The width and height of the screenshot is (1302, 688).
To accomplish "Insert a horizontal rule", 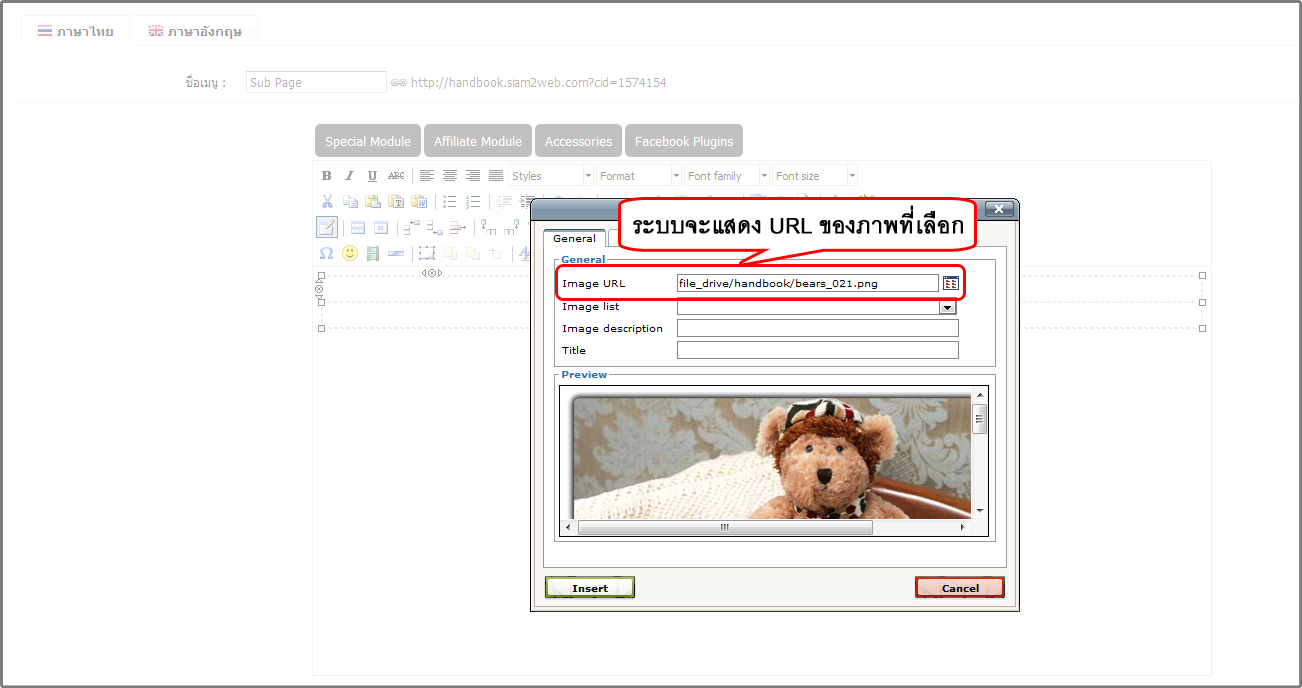I will tap(396, 253).
